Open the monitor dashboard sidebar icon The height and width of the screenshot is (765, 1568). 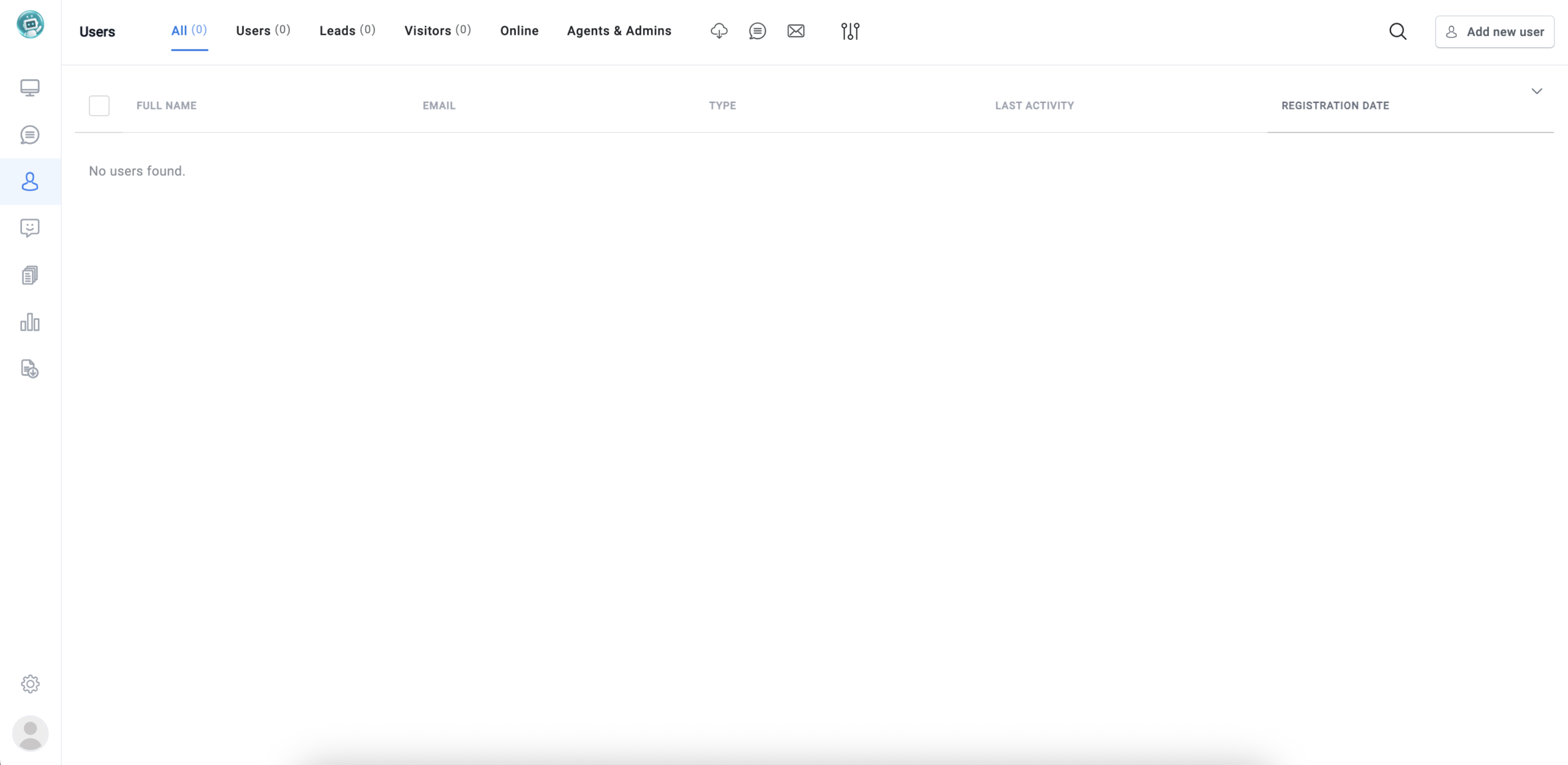30,88
